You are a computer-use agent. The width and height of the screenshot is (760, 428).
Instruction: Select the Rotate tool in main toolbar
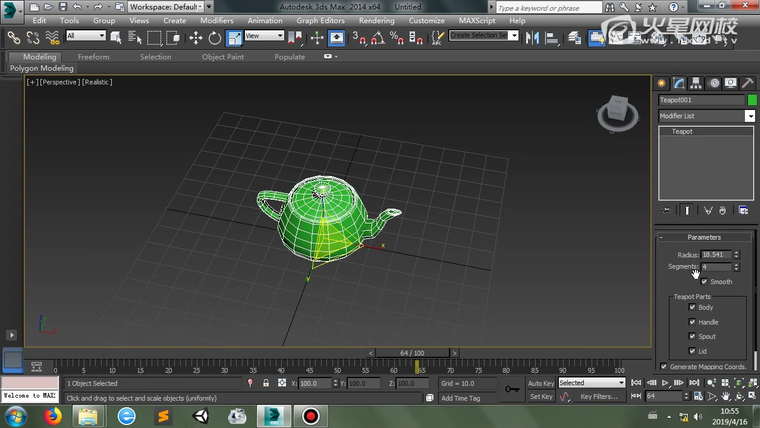[x=214, y=38]
